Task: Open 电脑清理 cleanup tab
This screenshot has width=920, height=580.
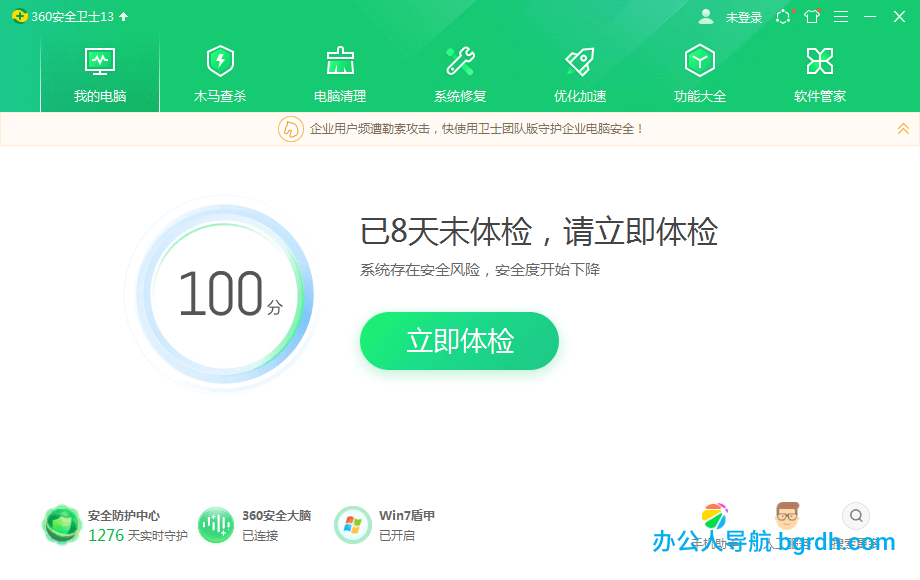Action: [340, 74]
